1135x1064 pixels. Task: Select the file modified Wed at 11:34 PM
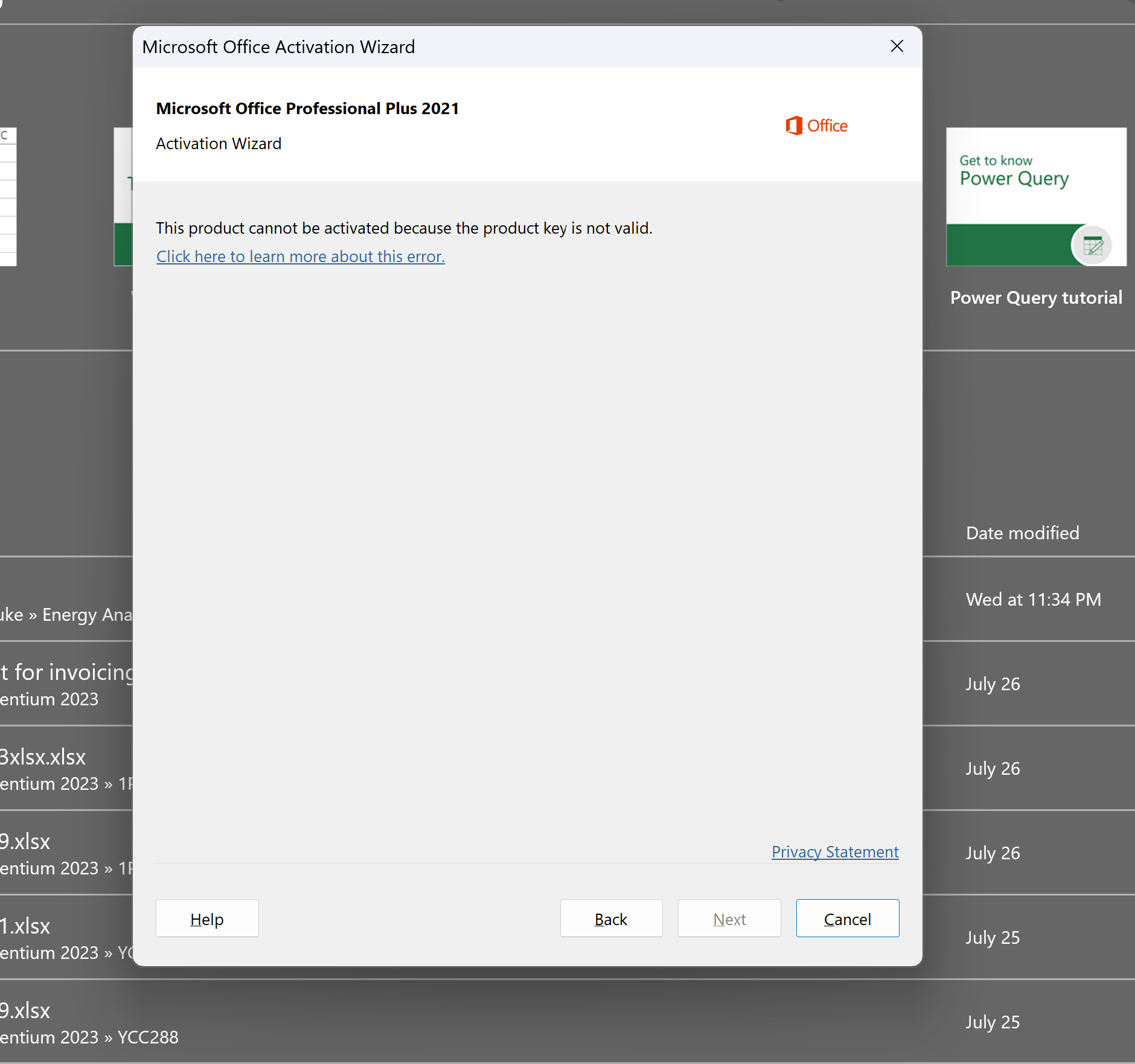tap(1033, 600)
